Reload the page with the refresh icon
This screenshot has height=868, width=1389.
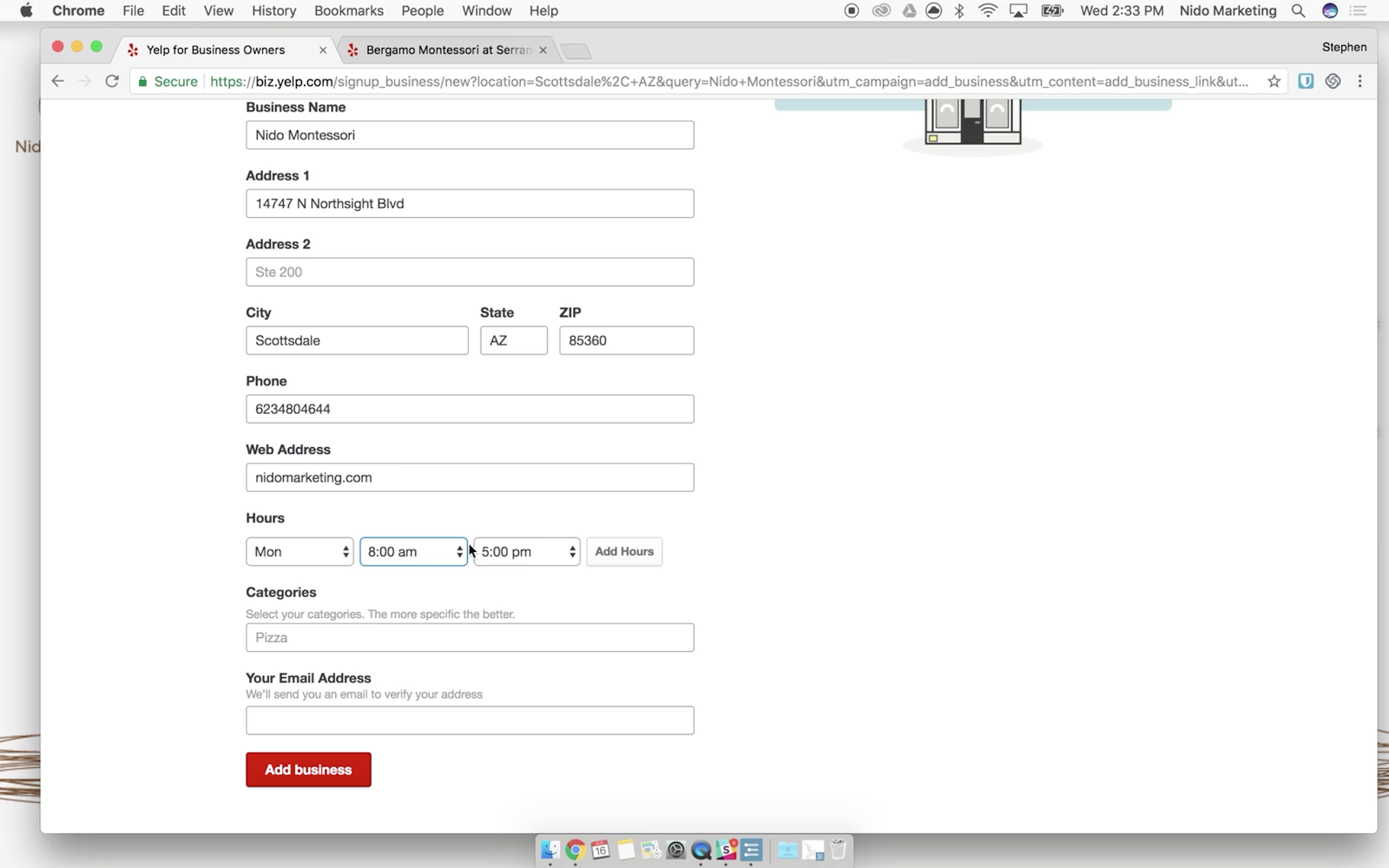[112, 82]
